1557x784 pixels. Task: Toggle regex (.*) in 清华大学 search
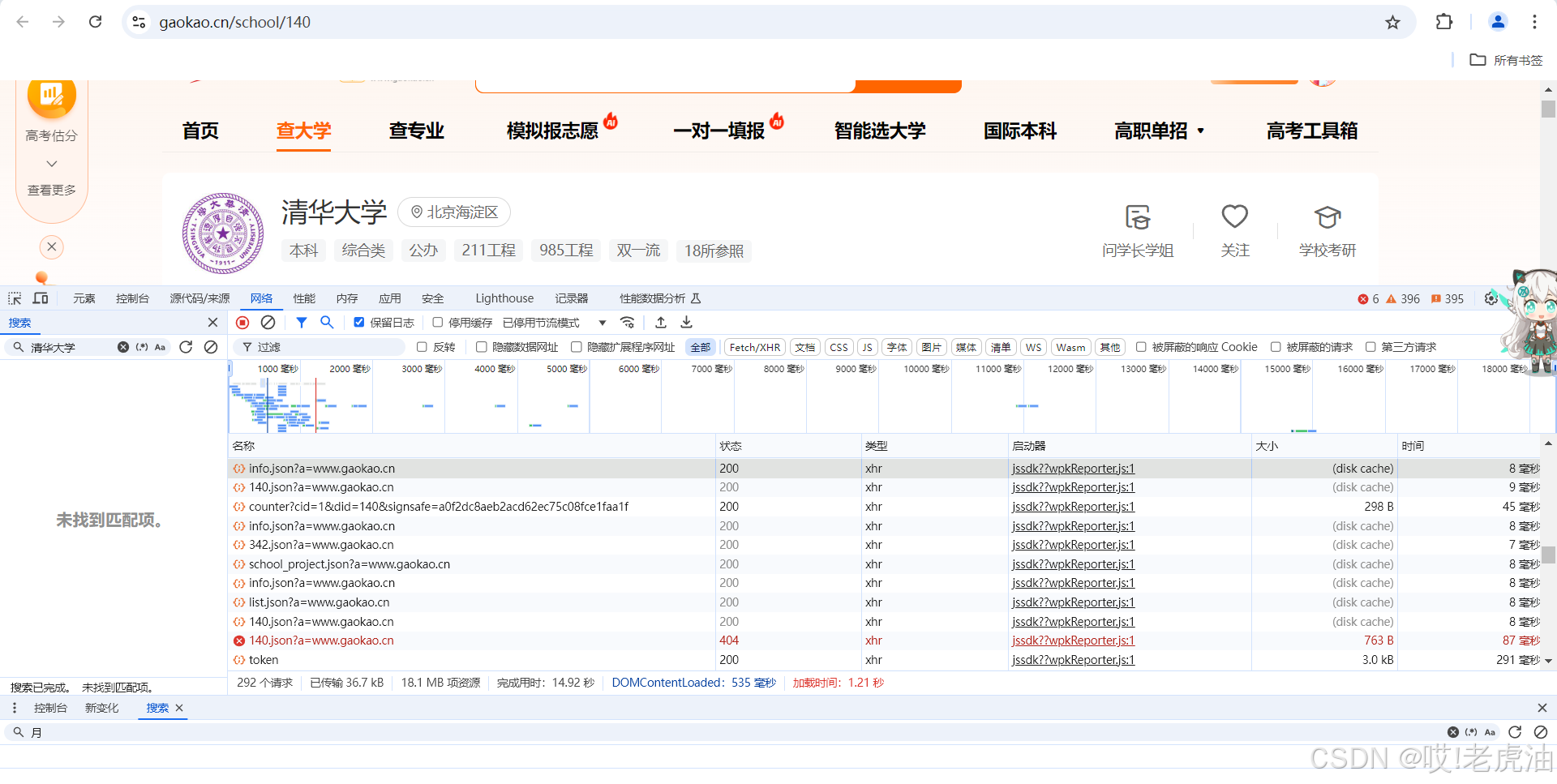tap(142, 347)
